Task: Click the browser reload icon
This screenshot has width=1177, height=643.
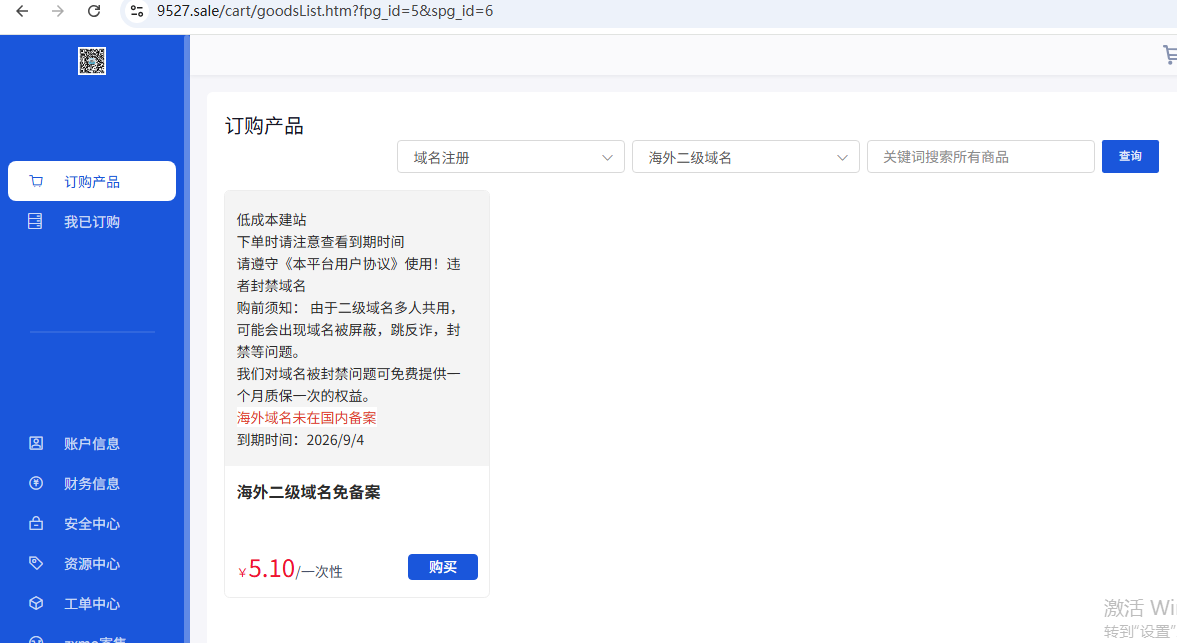Action: (94, 11)
